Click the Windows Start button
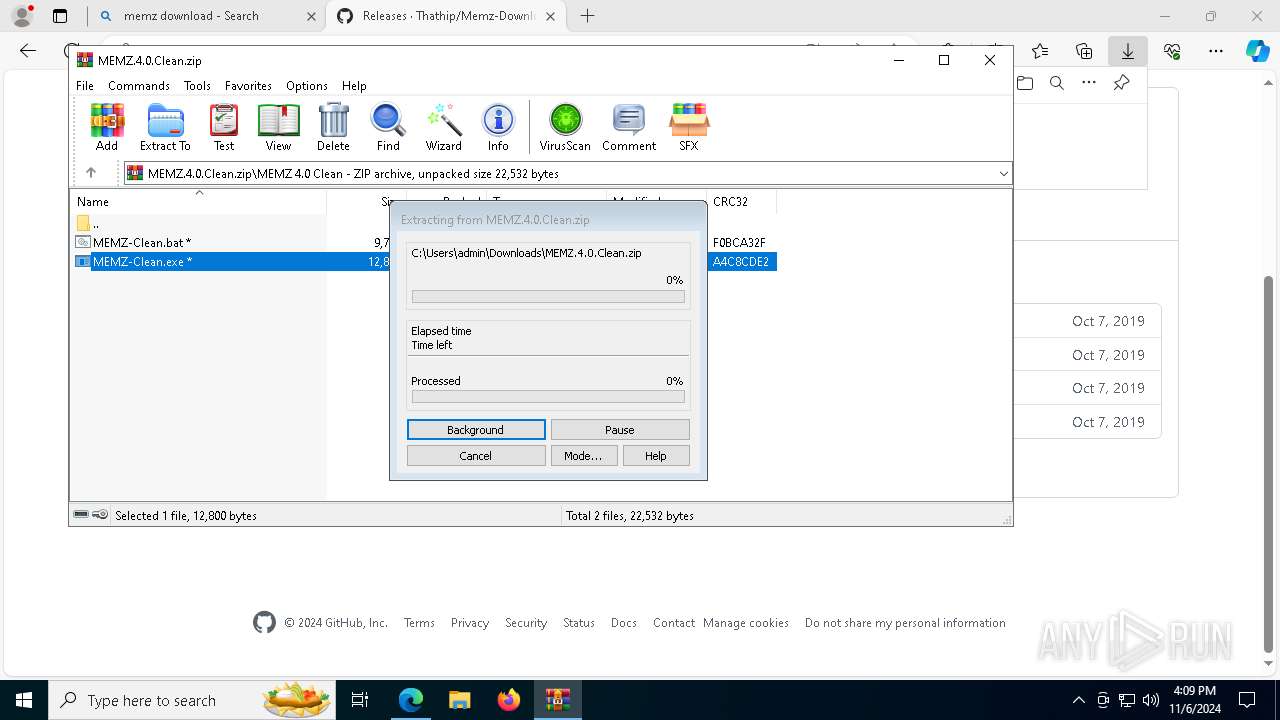The width and height of the screenshot is (1280, 720). 23,700
